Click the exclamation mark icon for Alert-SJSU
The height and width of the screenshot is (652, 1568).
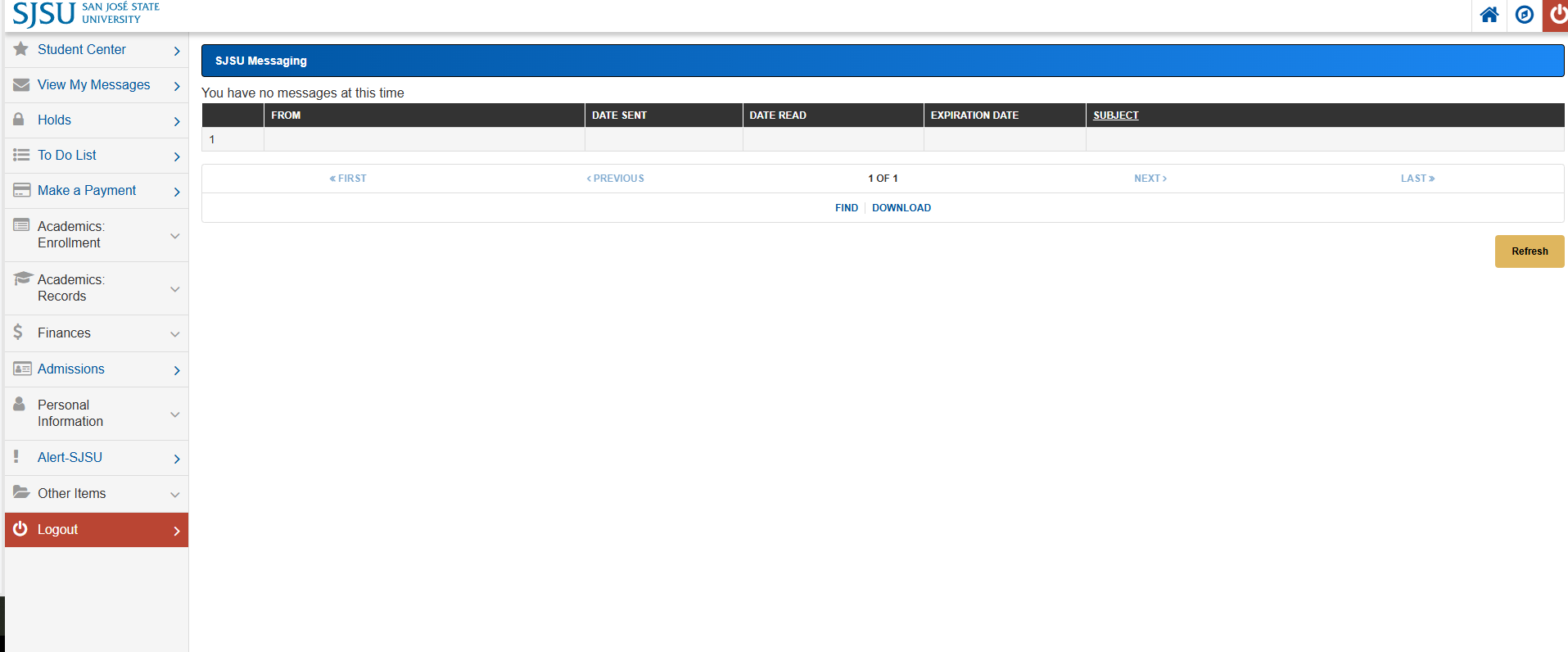(16, 457)
